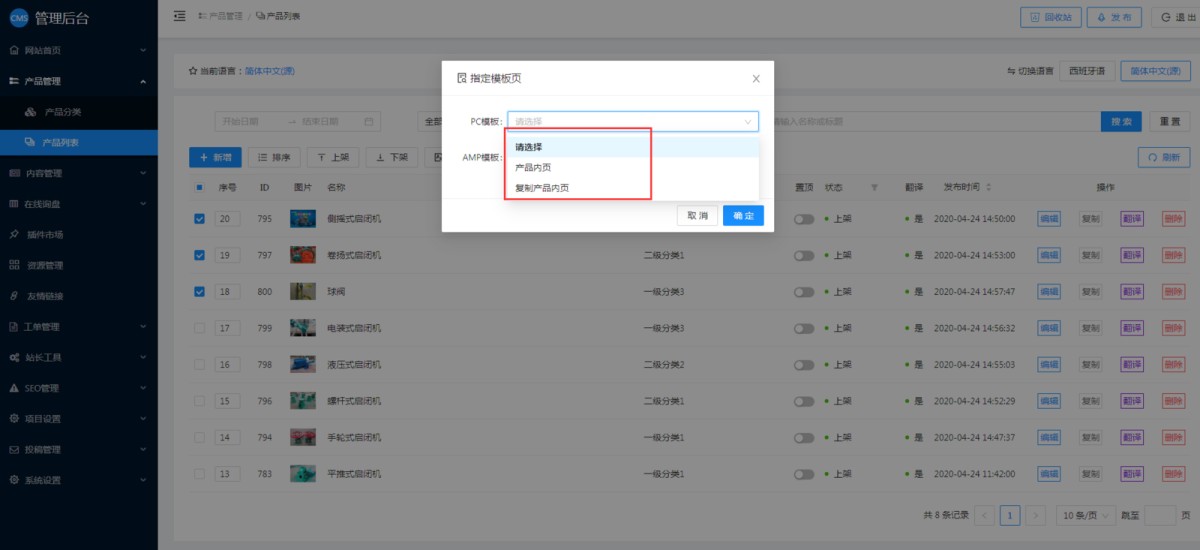Close the 指定模板页 dialog with X
The height and width of the screenshot is (550, 1200).
[x=756, y=78]
